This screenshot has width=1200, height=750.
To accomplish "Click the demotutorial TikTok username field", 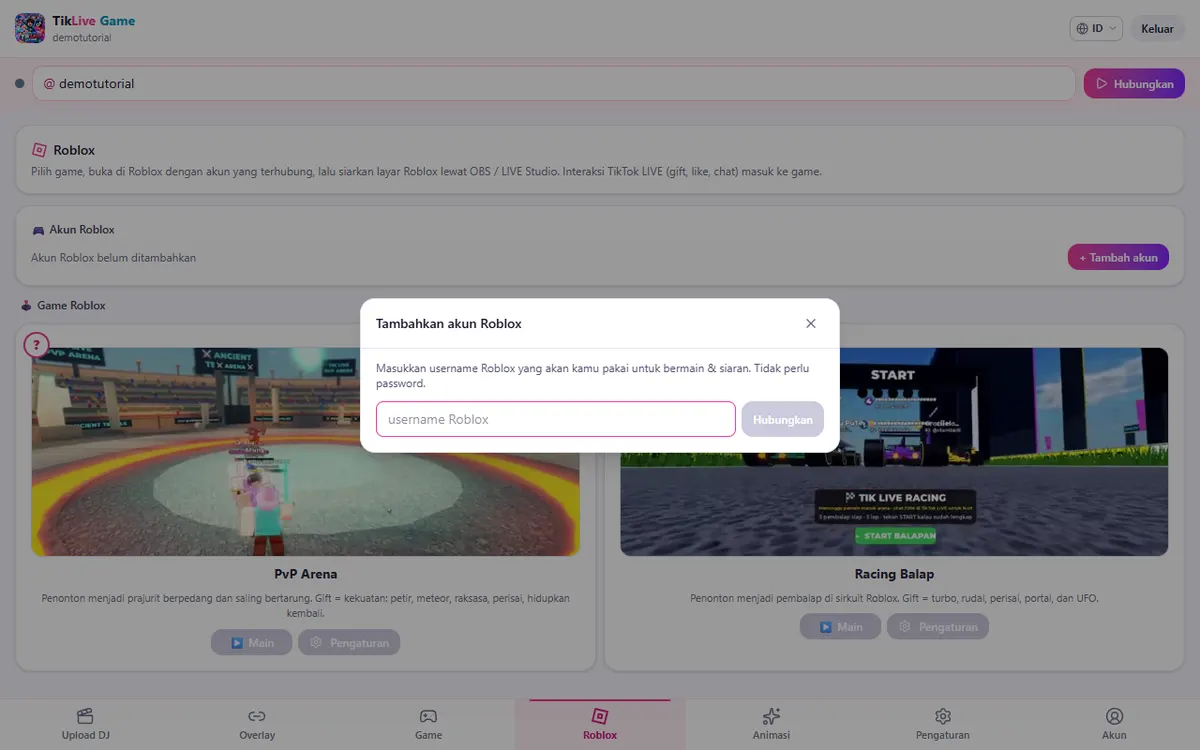I will click(554, 84).
